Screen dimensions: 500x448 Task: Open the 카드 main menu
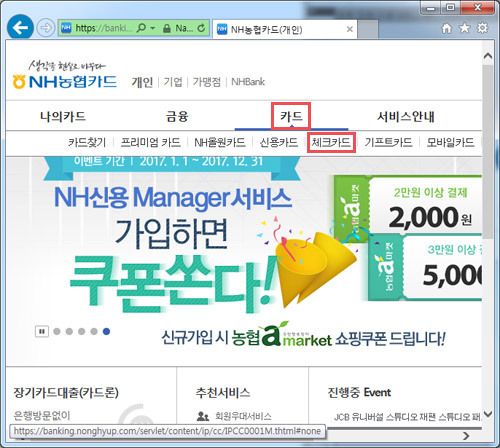tap(291, 116)
